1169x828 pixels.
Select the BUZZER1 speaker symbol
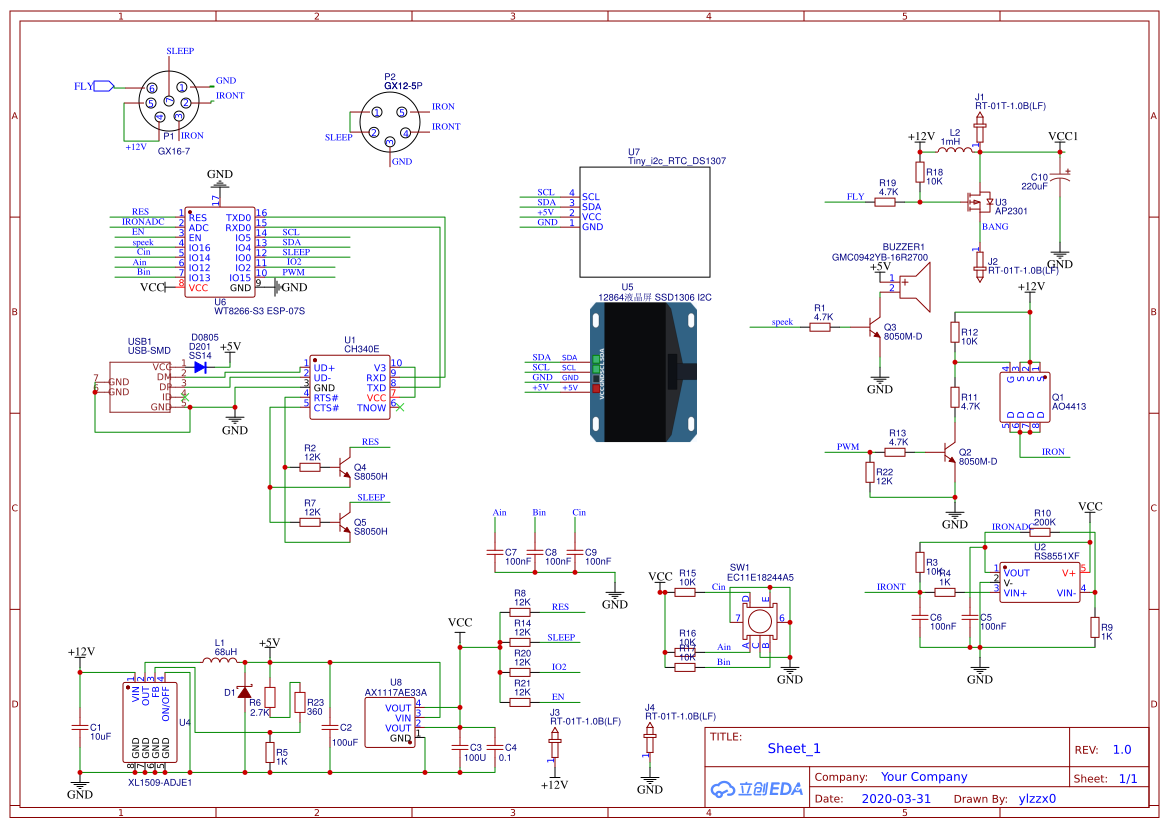tap(915, 288)
